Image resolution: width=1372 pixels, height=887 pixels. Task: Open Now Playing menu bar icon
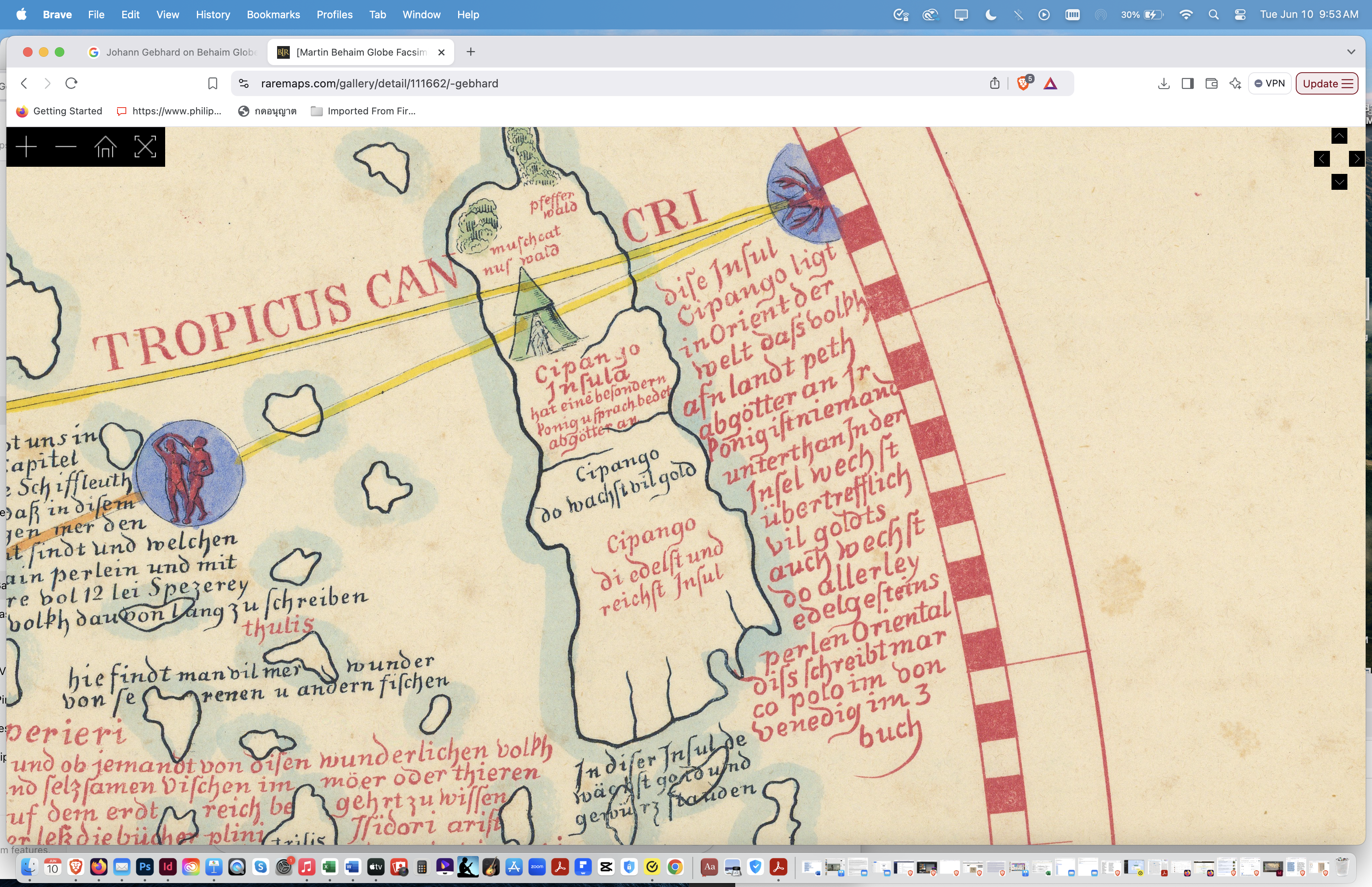coord(1044,15)
